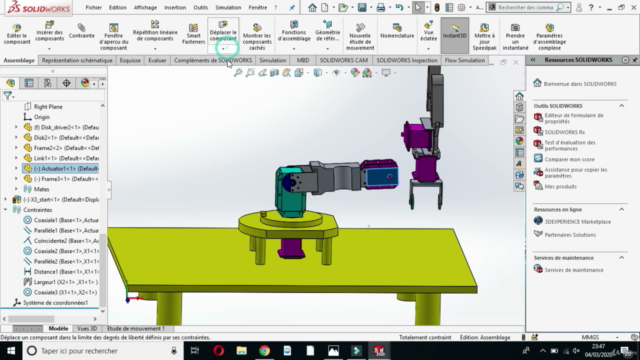Open the ConfigurationManager tab
Image resolution: width=640 pixels, height=360 pixels.
coord(48,83)
